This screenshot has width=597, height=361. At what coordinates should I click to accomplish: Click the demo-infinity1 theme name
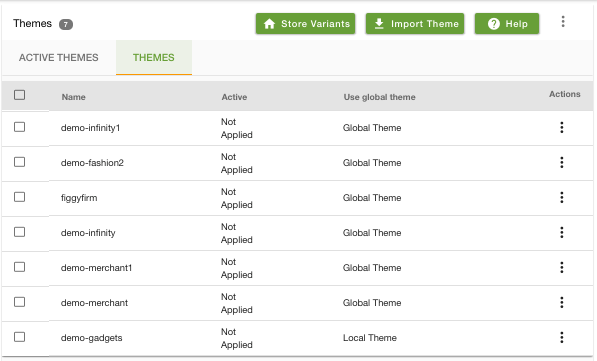(x=90, y=128)
